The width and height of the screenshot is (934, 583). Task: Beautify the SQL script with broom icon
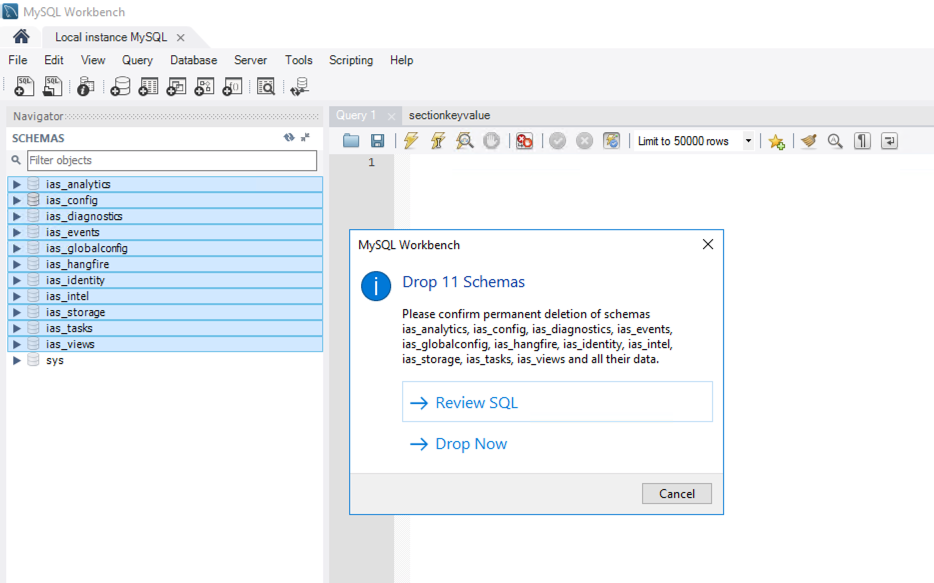(808, 140)
